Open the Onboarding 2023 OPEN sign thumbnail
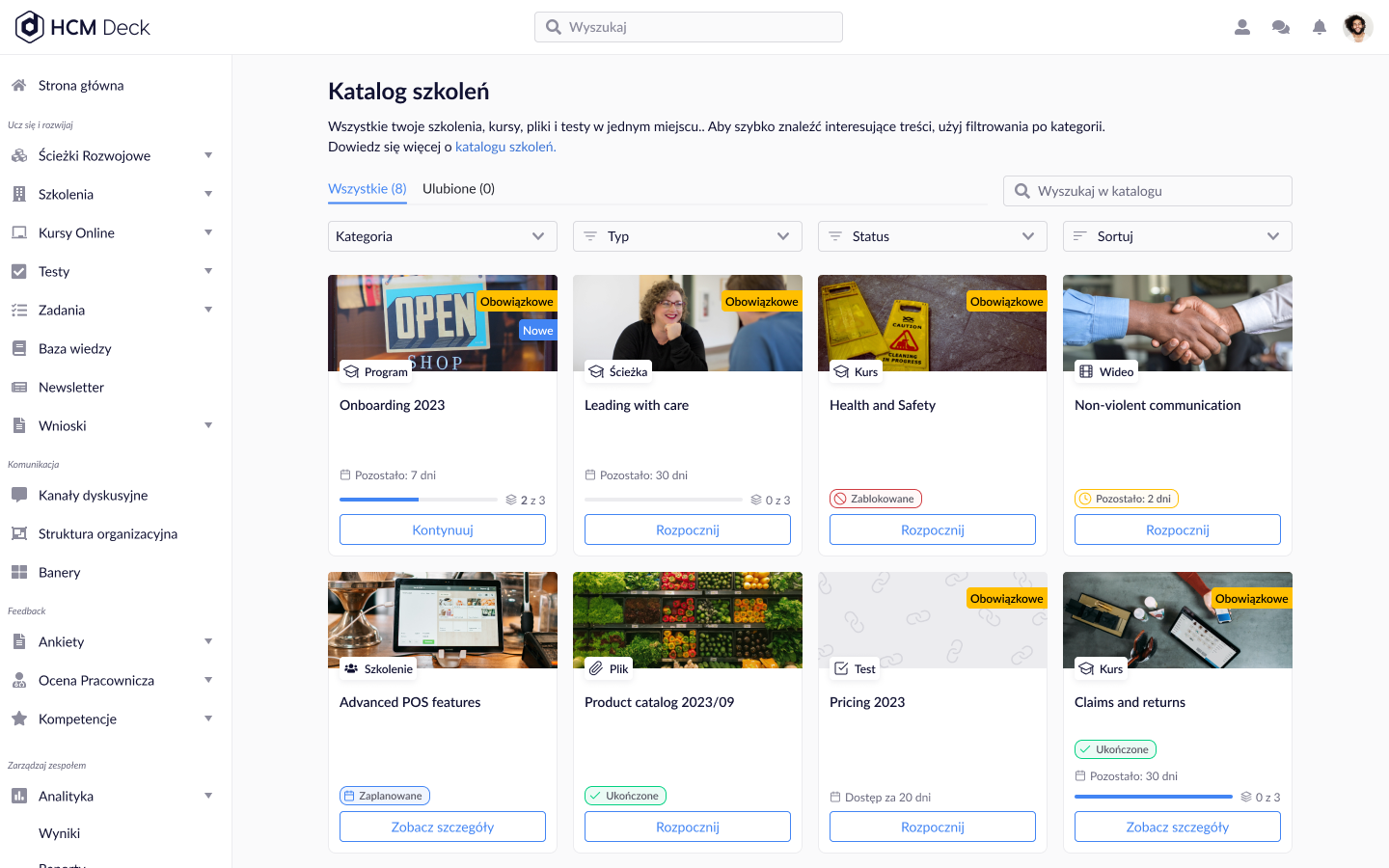 point(443,323)
